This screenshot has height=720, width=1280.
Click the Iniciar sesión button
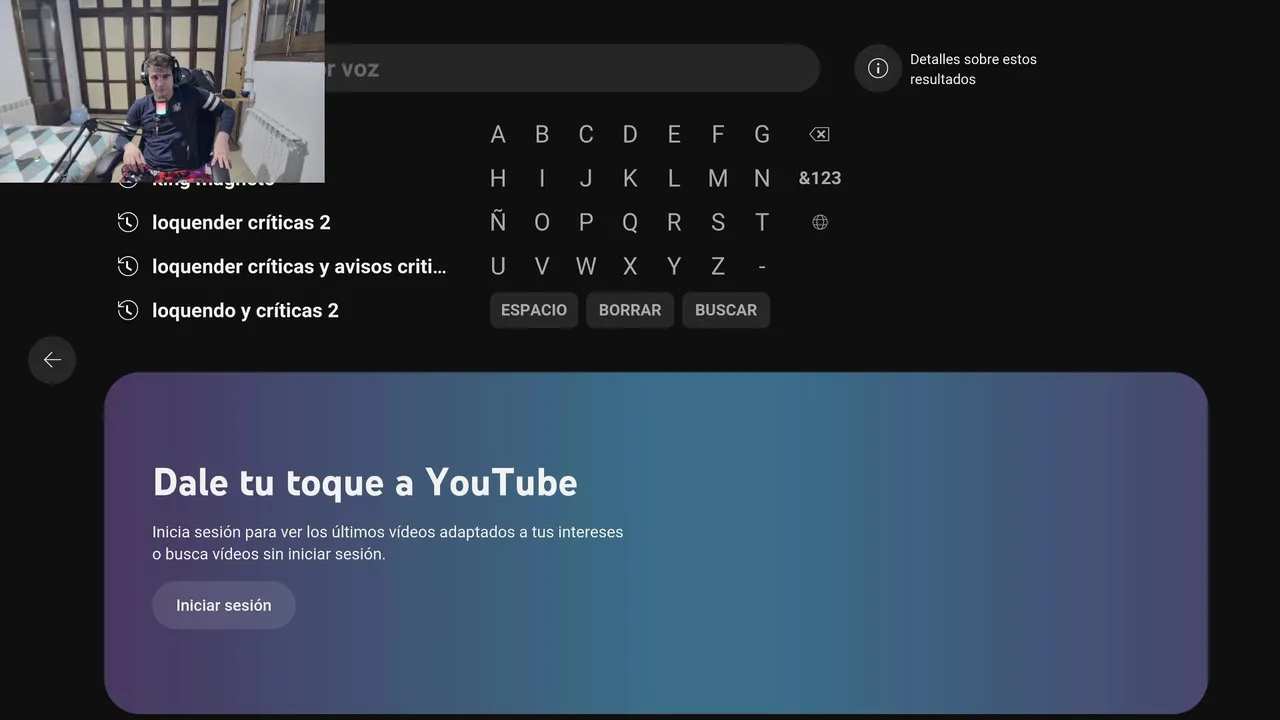[224, 605]
